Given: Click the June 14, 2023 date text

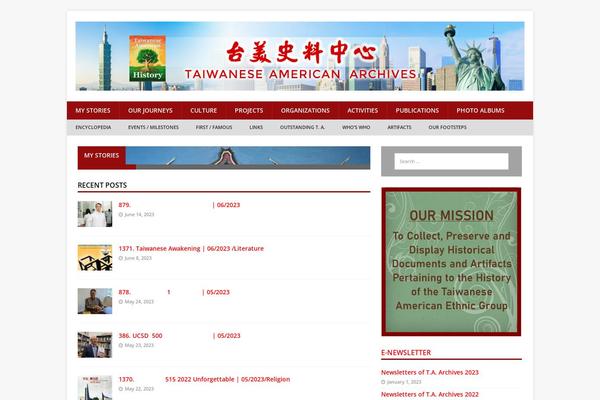Looking at the screenshot, I should point(139,214).
